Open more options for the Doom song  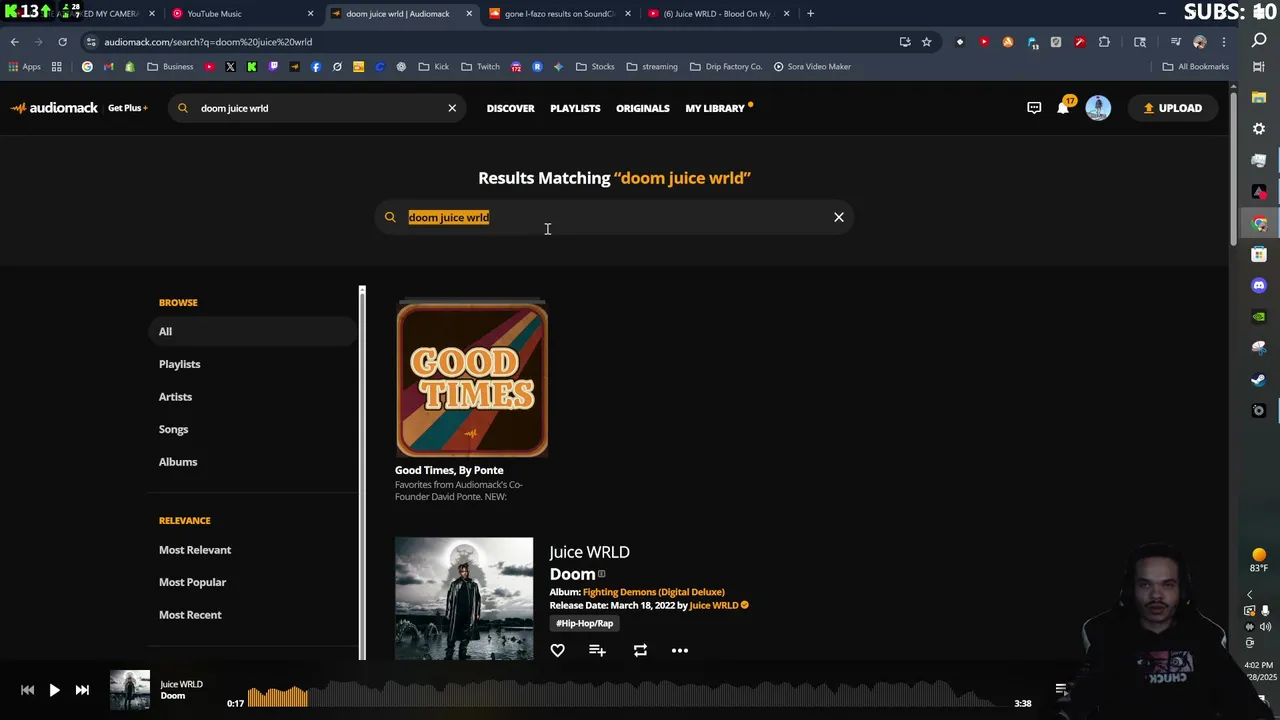680,651
